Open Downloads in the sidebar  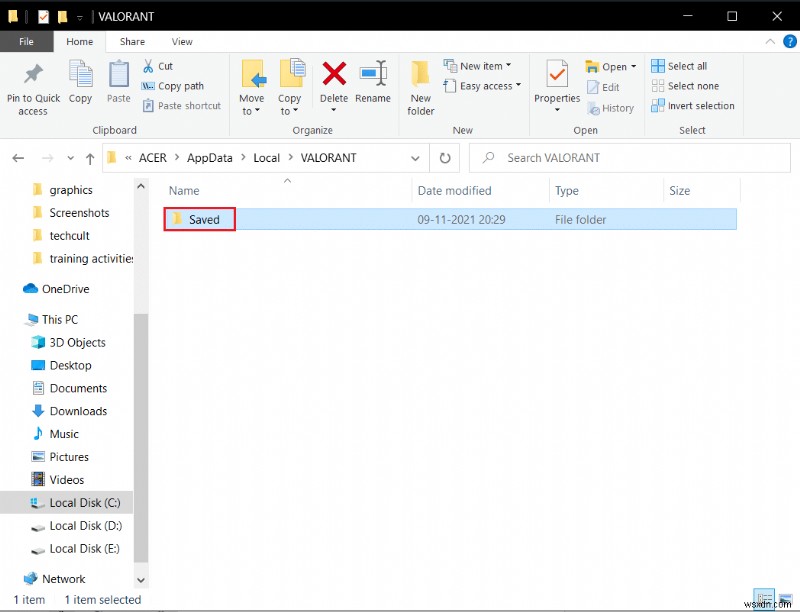tap(69, 411)
